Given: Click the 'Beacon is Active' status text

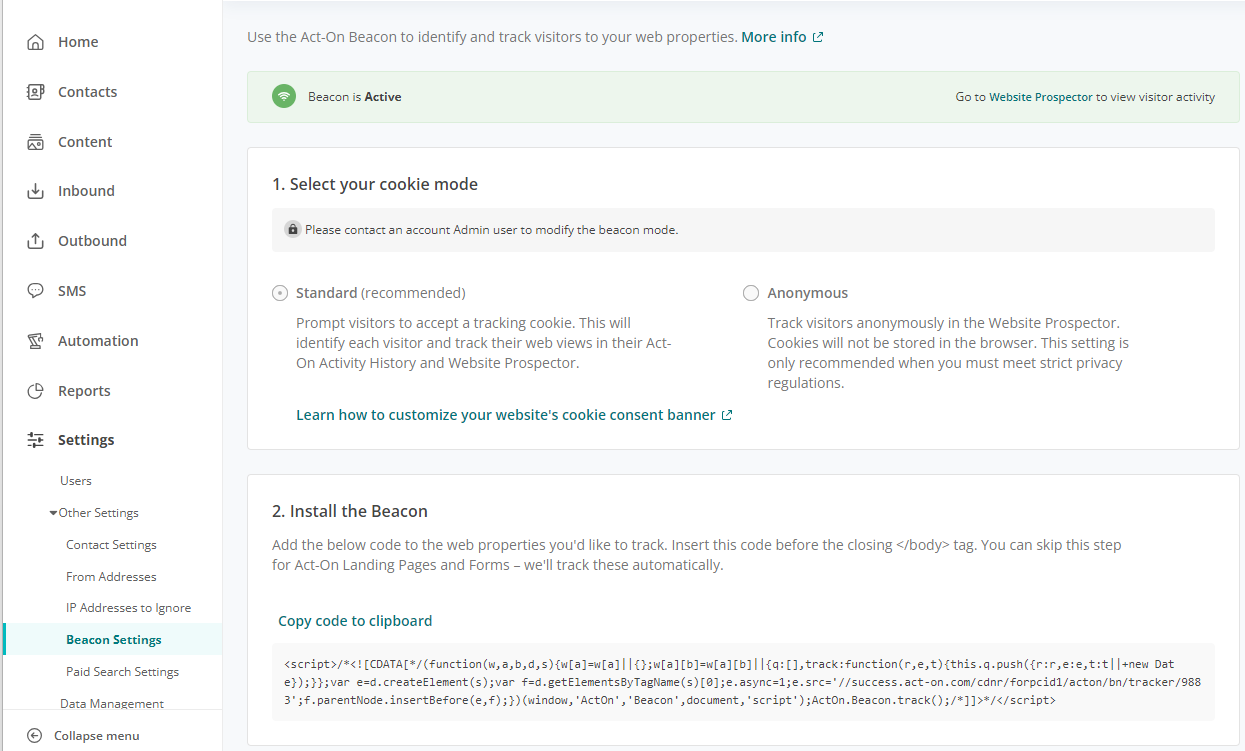Looking at the screenshot, I should coord(355,97).
